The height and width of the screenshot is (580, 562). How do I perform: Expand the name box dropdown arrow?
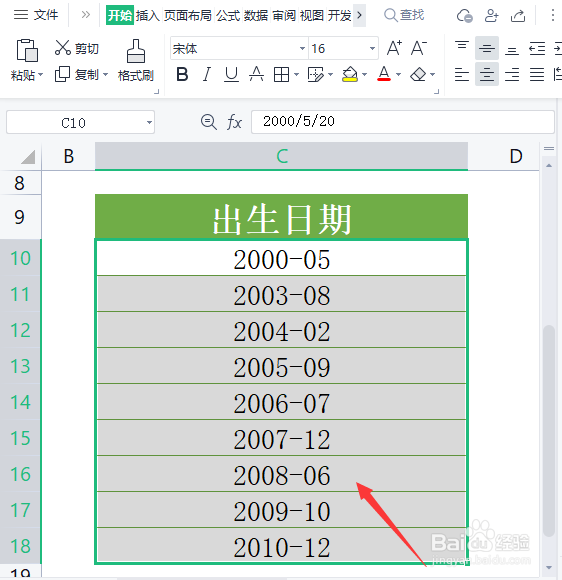pos(149,122)
